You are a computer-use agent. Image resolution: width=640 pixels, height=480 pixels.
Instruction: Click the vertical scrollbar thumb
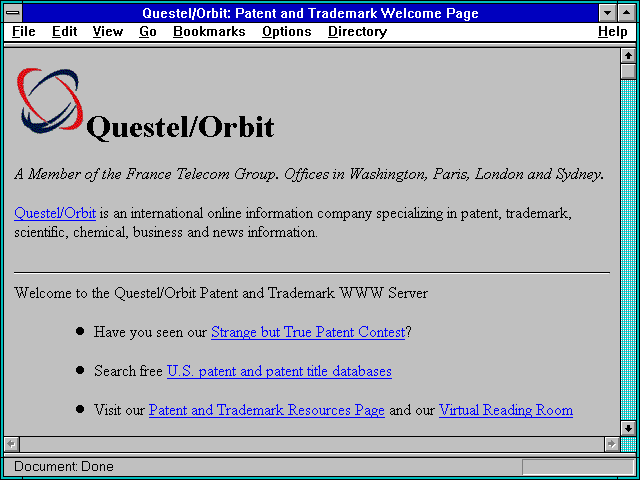click(x=628, y=71)
